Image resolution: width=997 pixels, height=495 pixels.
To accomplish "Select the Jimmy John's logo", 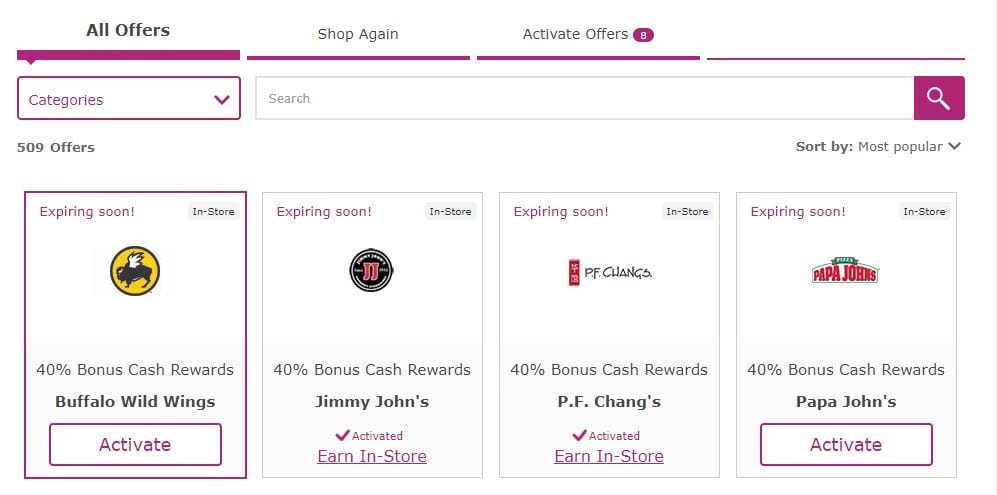I will [371, 270].
